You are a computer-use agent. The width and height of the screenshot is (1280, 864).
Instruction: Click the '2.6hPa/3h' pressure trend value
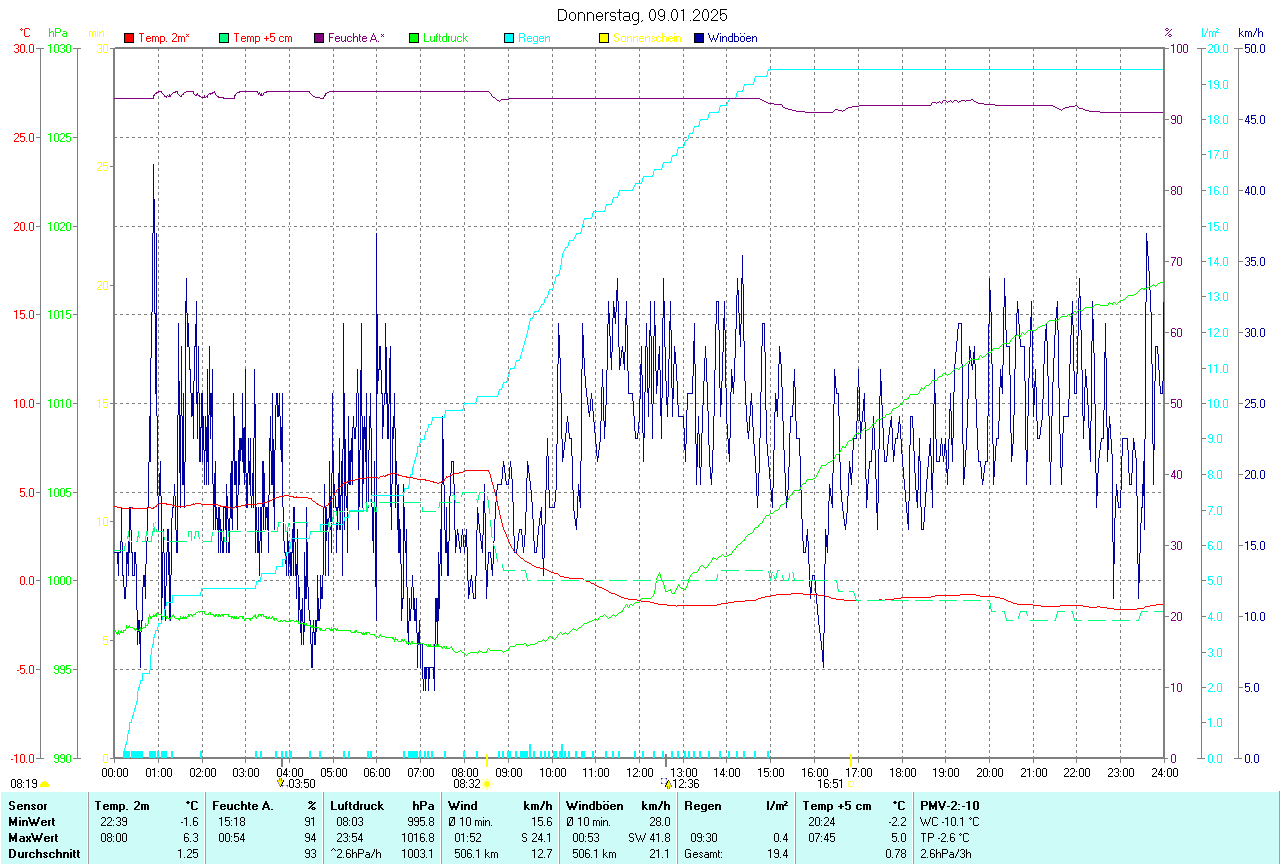(946, 854)
